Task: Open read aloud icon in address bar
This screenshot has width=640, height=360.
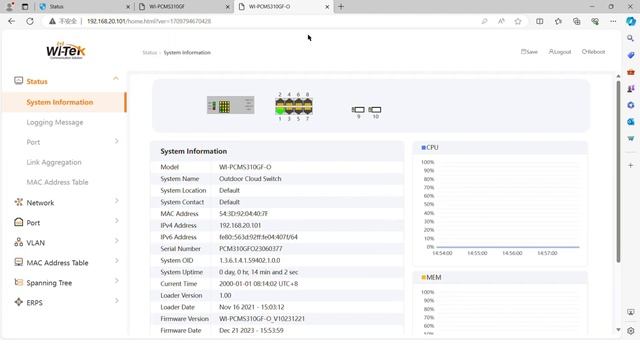Action: point(501,21)
